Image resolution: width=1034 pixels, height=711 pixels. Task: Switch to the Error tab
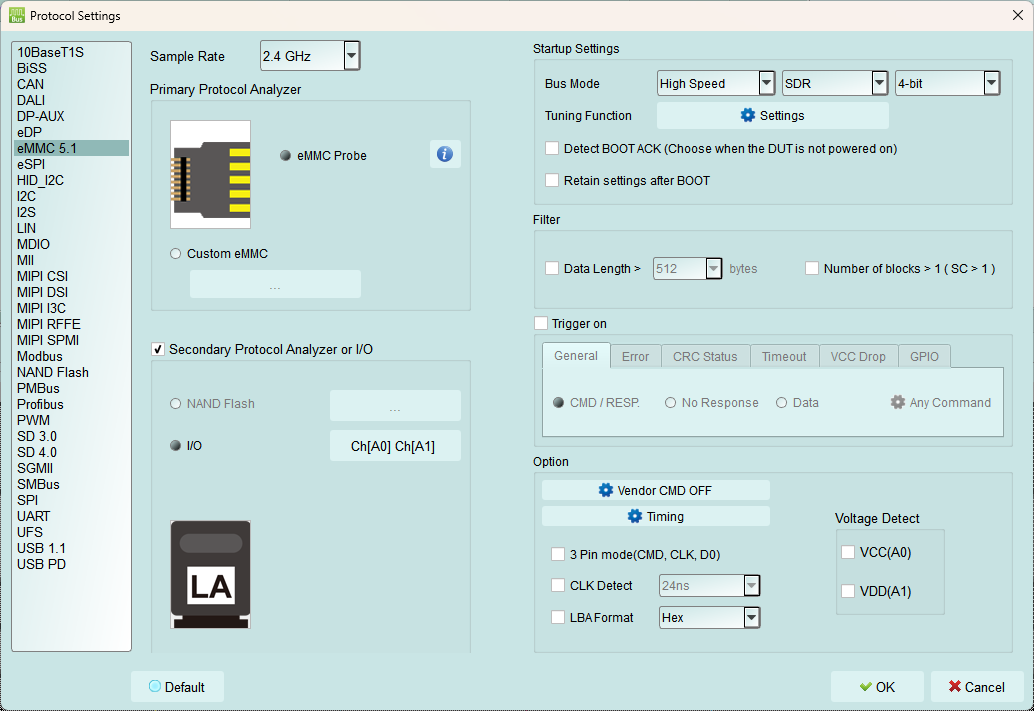point(636,356)
